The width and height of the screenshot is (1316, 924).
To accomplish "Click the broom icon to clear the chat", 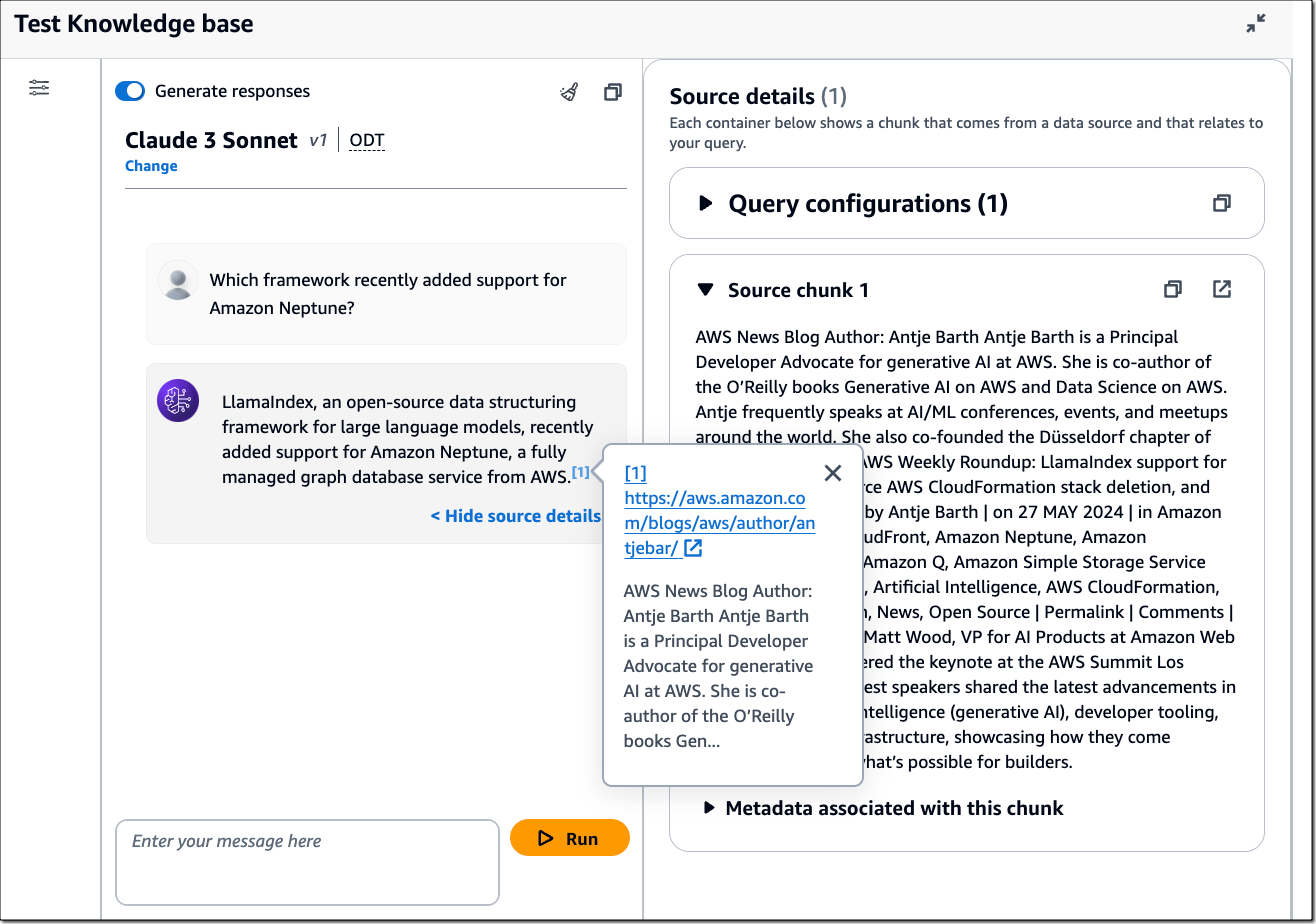I will tap(569, 91).
